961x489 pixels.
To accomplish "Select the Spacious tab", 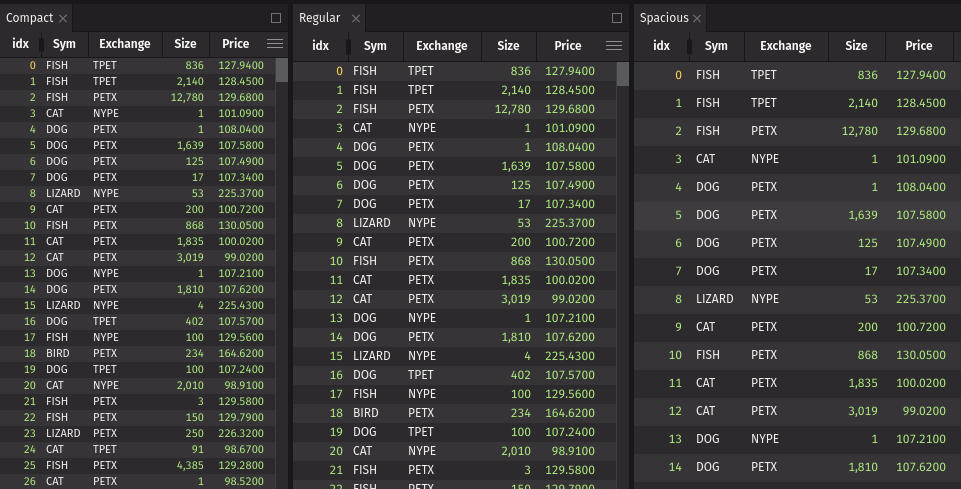I will point(664,18).
